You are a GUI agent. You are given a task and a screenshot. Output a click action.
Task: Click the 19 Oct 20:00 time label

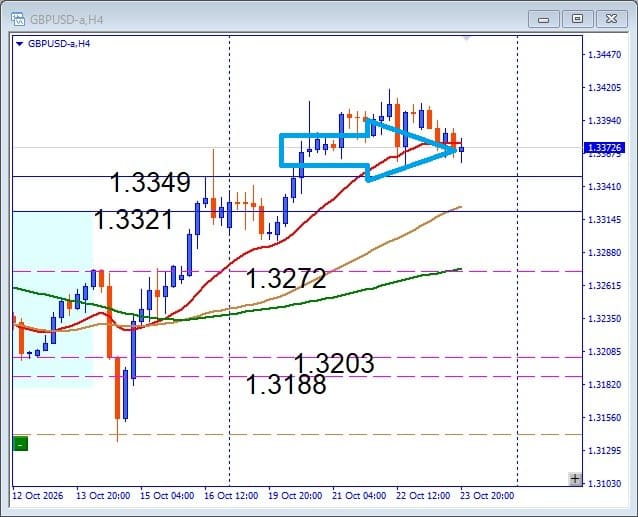[x=295, y=496]
